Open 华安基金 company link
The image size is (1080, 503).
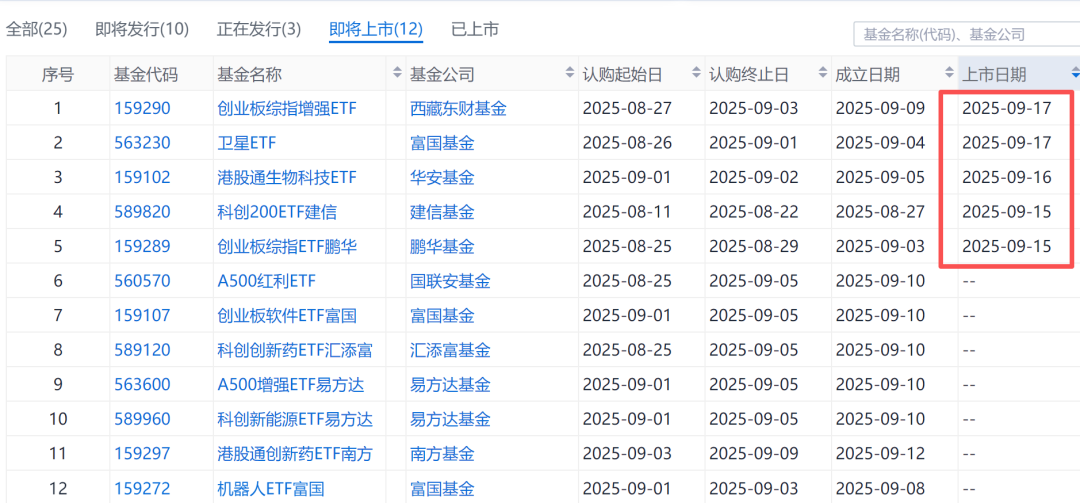coord(442,177)
